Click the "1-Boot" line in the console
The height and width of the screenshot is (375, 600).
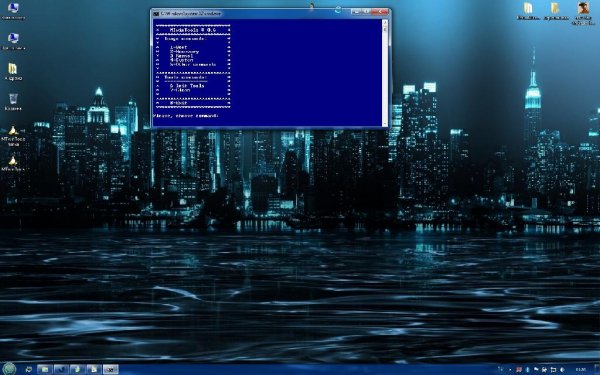point(178,47)
